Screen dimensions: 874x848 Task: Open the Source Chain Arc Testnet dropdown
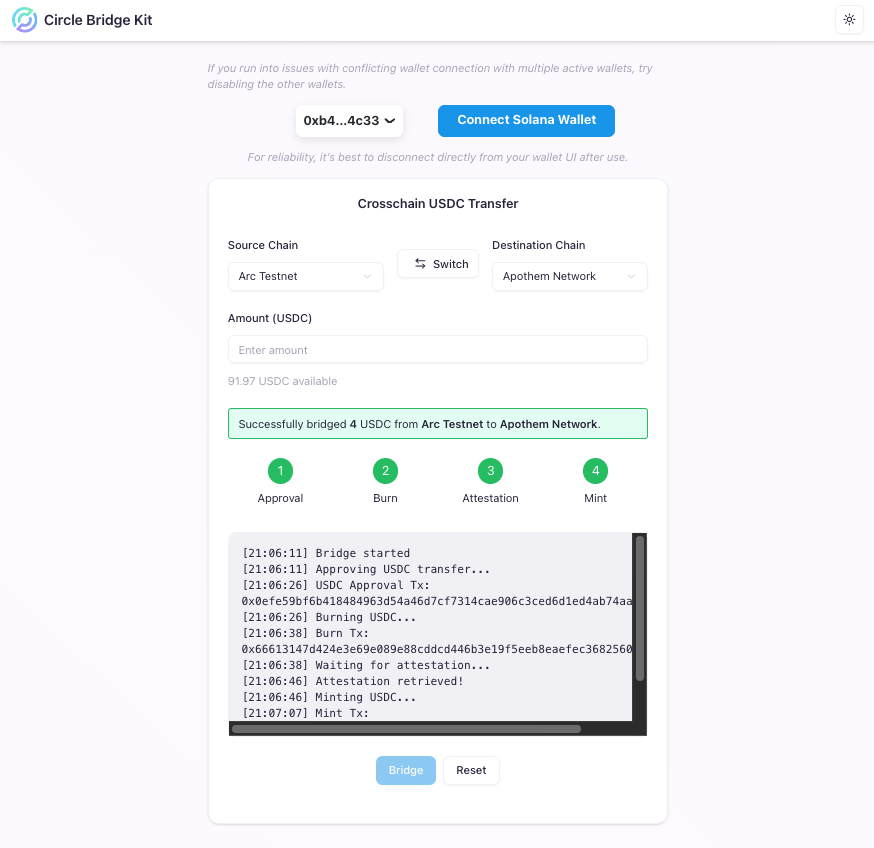305,277
